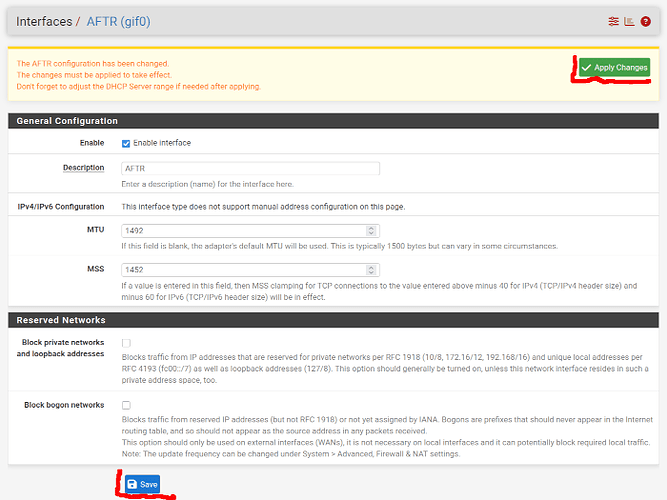Click the MSS label
Screen dimensions: 667x500
[95, 269]
